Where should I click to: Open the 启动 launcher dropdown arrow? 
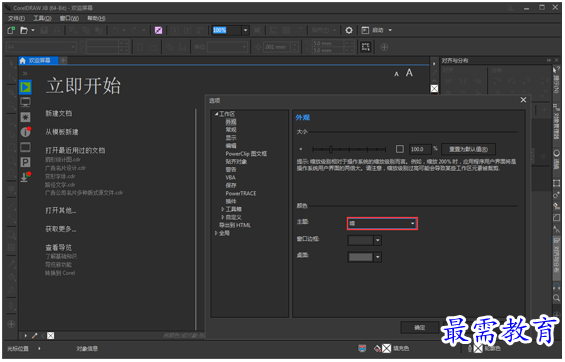[390, 30]
